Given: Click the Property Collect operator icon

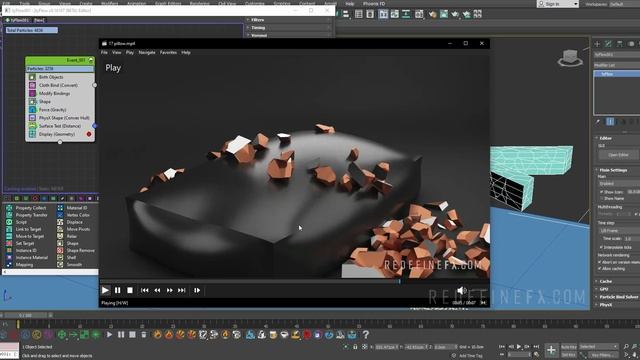Looking at the screenshot, I should 9,208.
